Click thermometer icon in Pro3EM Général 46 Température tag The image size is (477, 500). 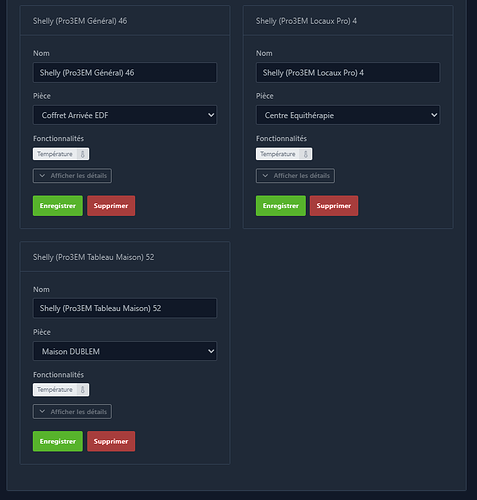point(82,154)
